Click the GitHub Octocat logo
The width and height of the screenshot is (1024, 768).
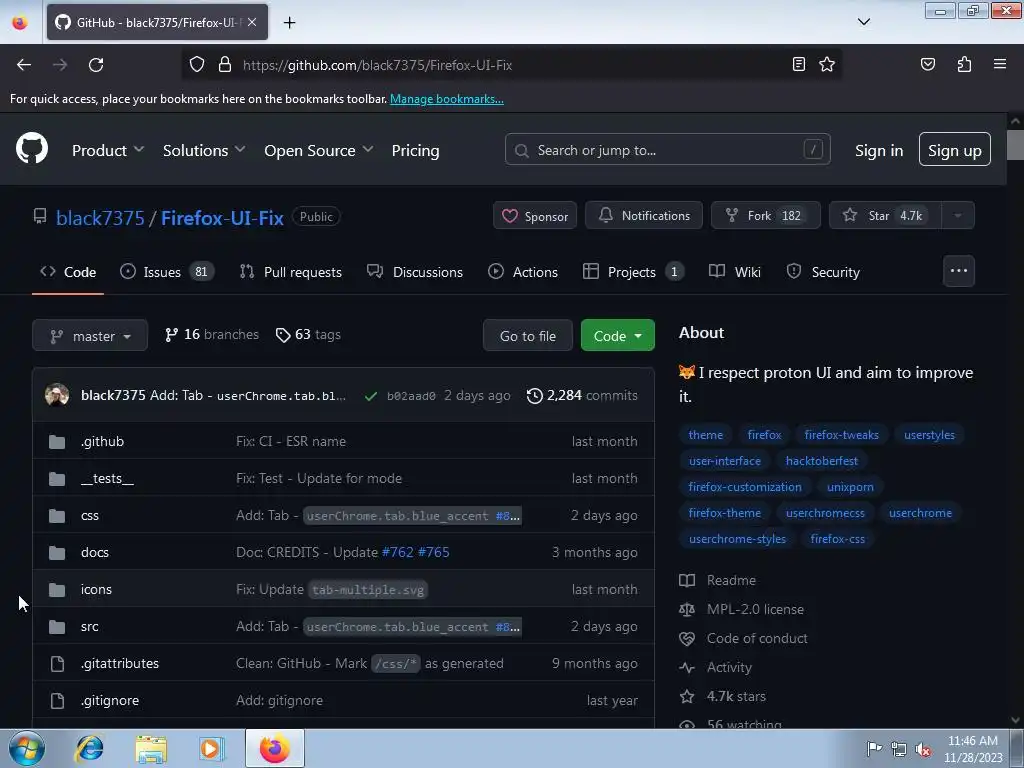[32, 148]
